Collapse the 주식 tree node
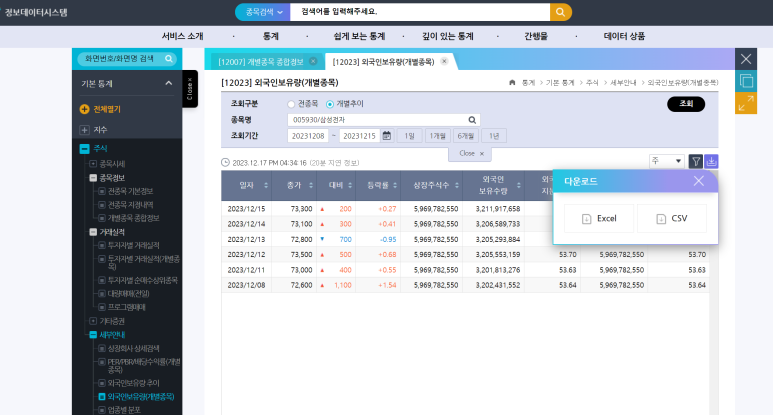Viewport: 773px width, 415px height. pyautogui.click(x=84, y=148)
